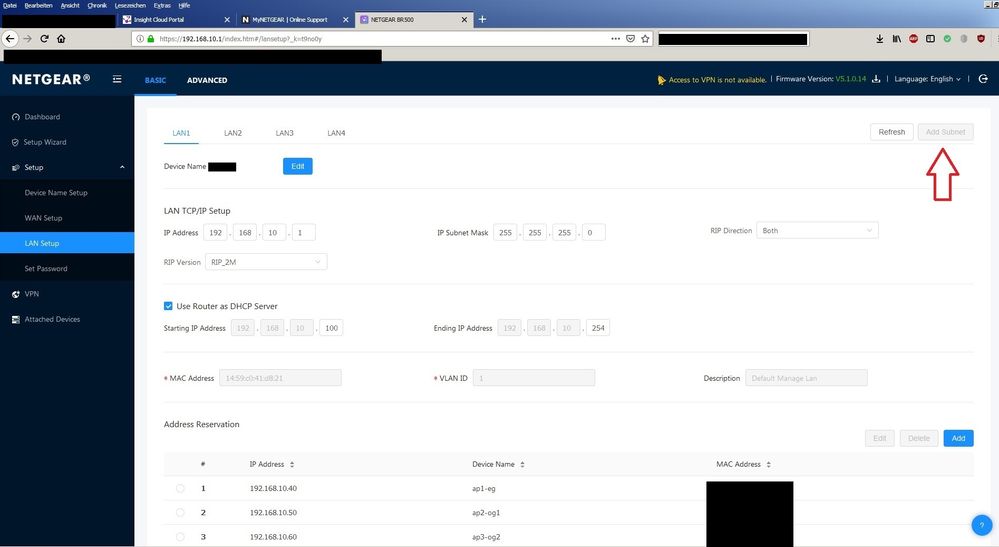Select reservation row 2 radio button
Screen dimensions: 999x547
[x=180, y=513]
